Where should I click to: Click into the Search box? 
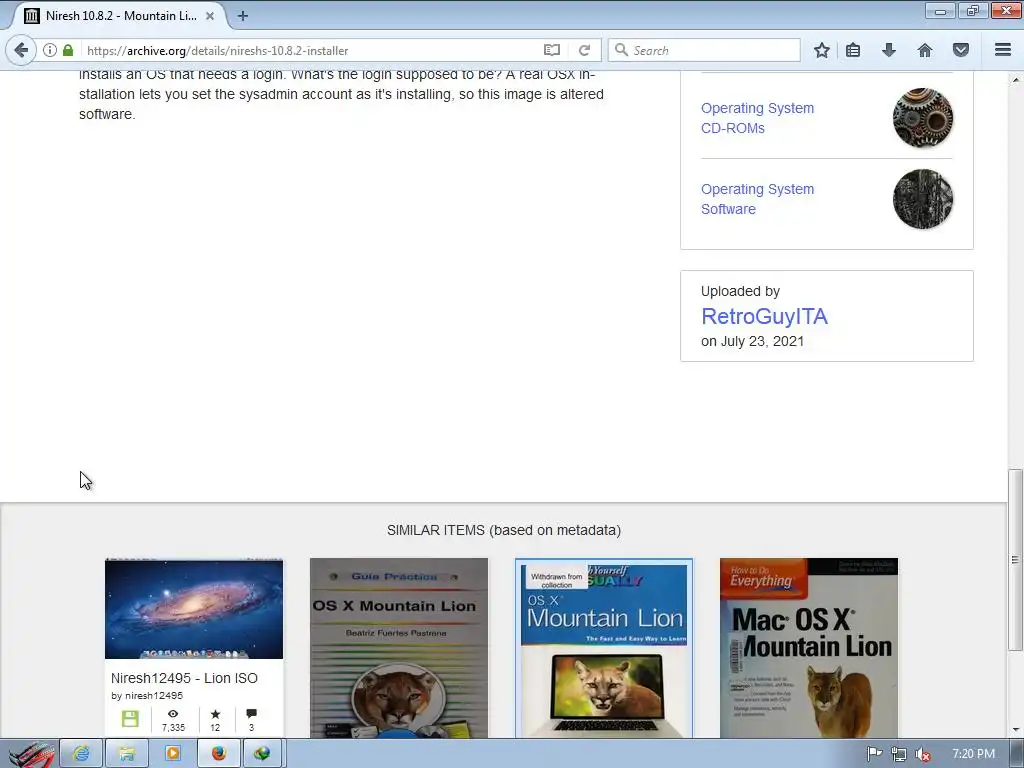tap(704, 50)
